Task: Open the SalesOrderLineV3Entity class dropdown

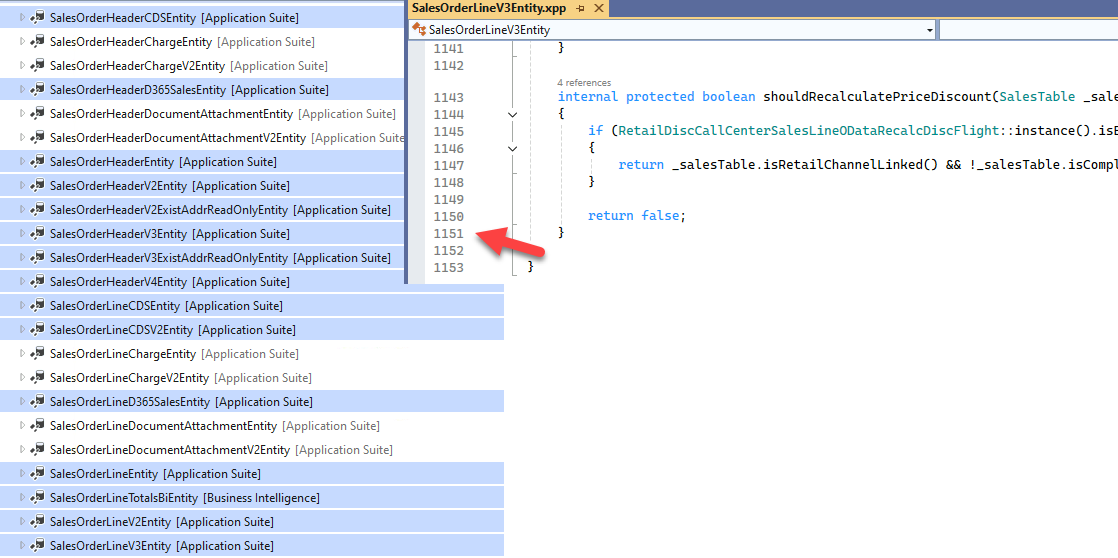Action: [929, 30]
